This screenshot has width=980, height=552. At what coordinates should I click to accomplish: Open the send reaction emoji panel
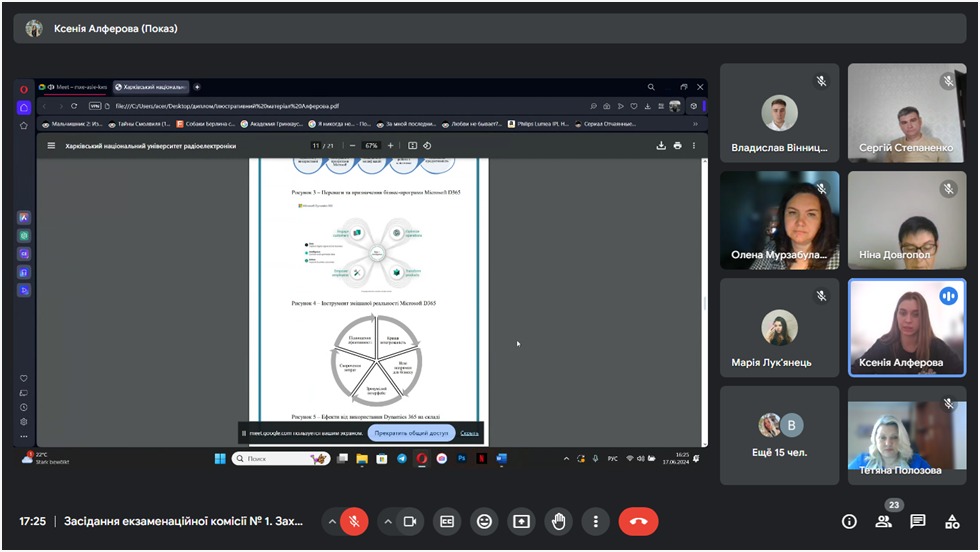click(x=485, y=521)
